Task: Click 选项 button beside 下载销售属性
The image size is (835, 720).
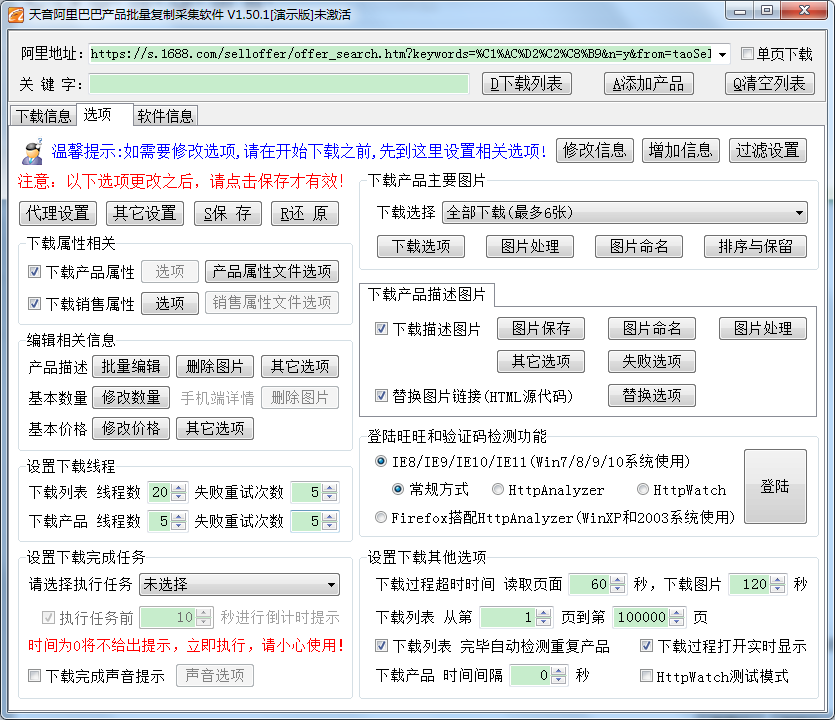Action: click(x=170, y=303)
